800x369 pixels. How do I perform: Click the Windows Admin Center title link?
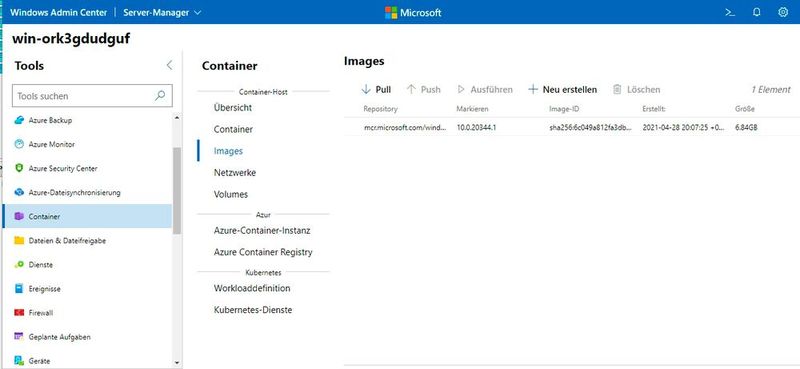(58, 13)
